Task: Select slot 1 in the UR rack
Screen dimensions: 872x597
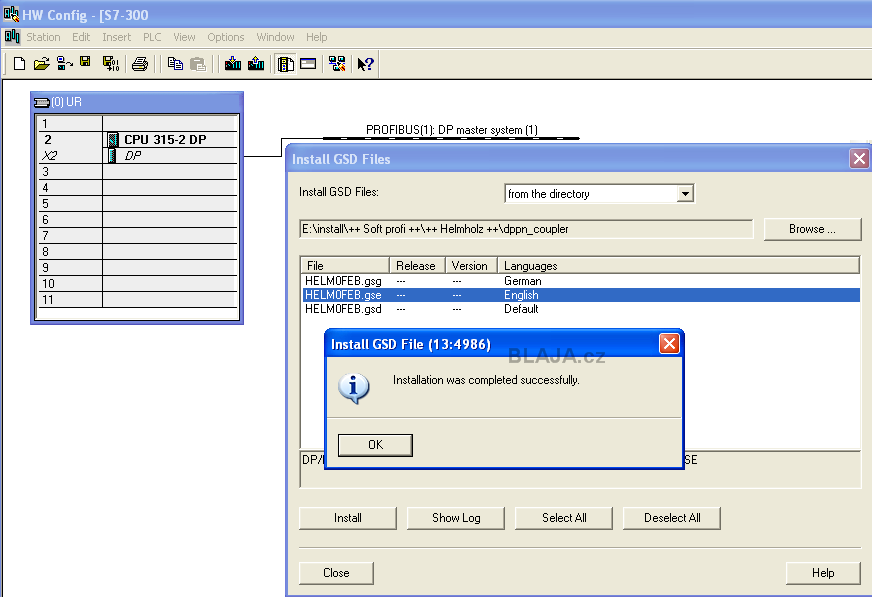Action: [x=137, y=123]
